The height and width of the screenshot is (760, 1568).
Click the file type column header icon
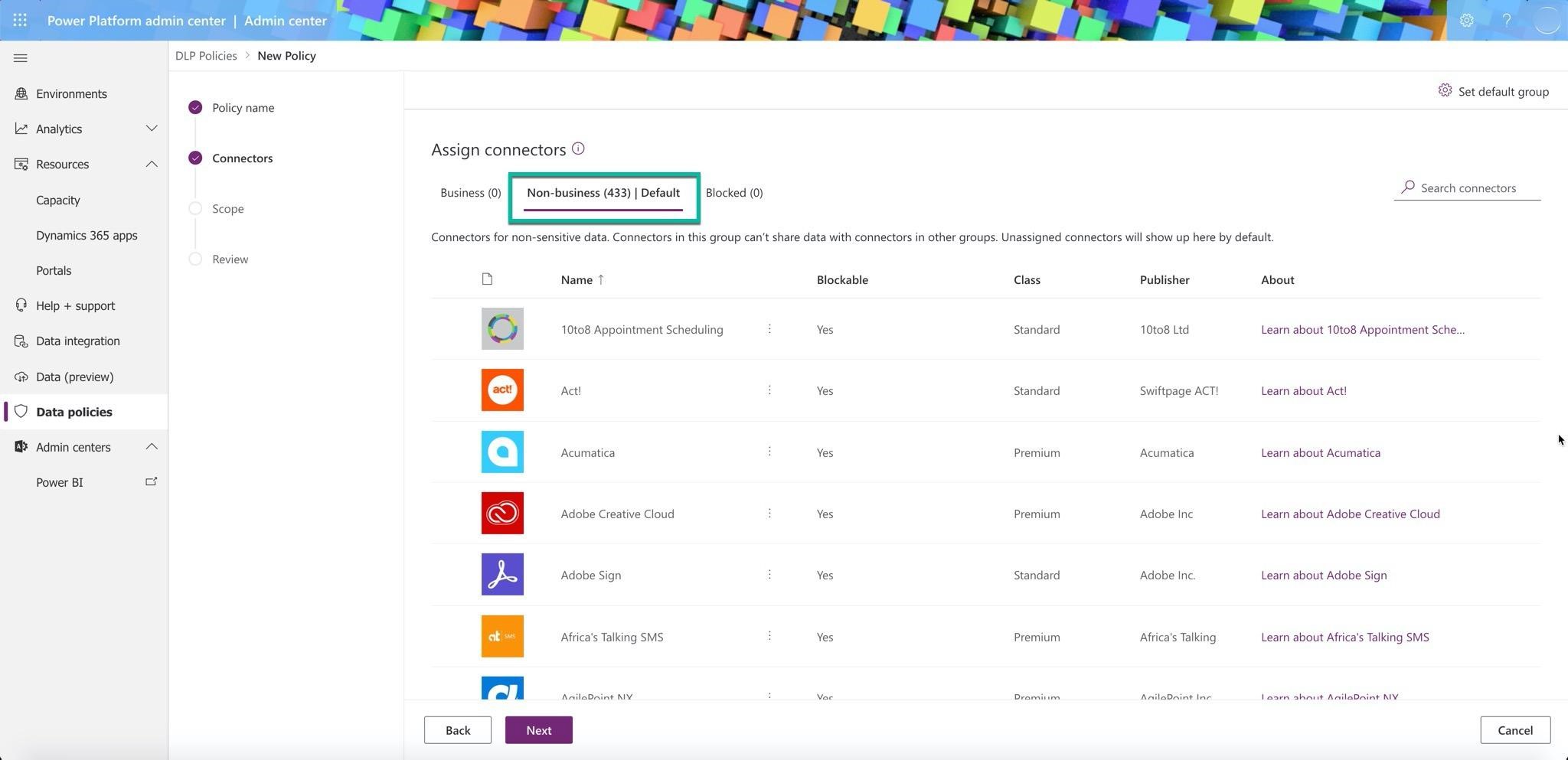[487, 279]
